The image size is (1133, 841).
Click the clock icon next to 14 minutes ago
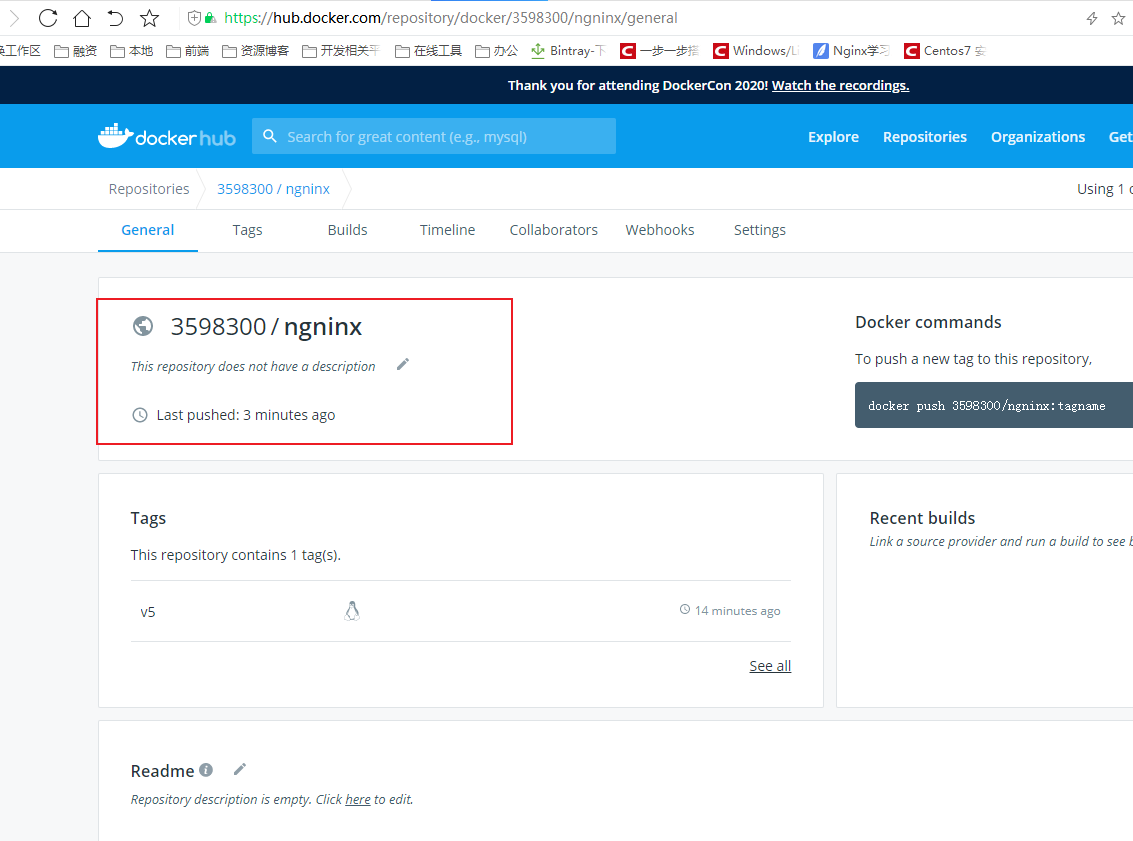[x=685, y=610]
